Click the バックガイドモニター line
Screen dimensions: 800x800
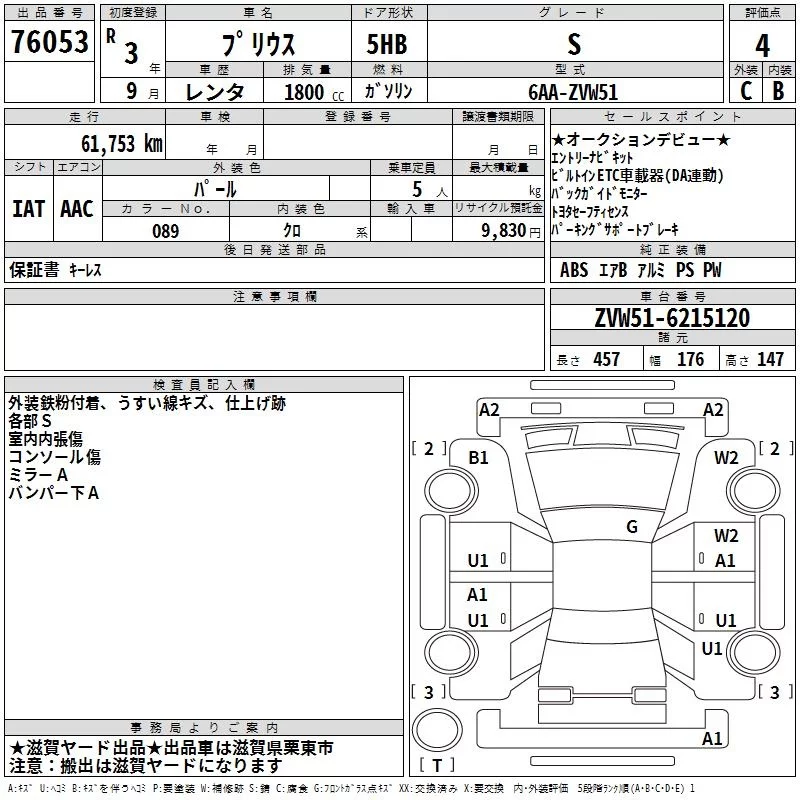(x=599, y=193)
